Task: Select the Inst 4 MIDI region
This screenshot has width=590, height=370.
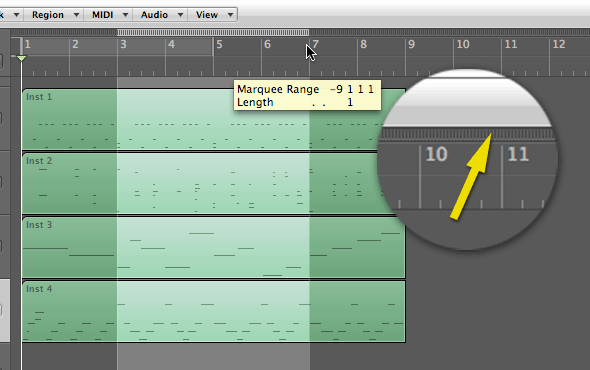Action: (x=214, y=311)
